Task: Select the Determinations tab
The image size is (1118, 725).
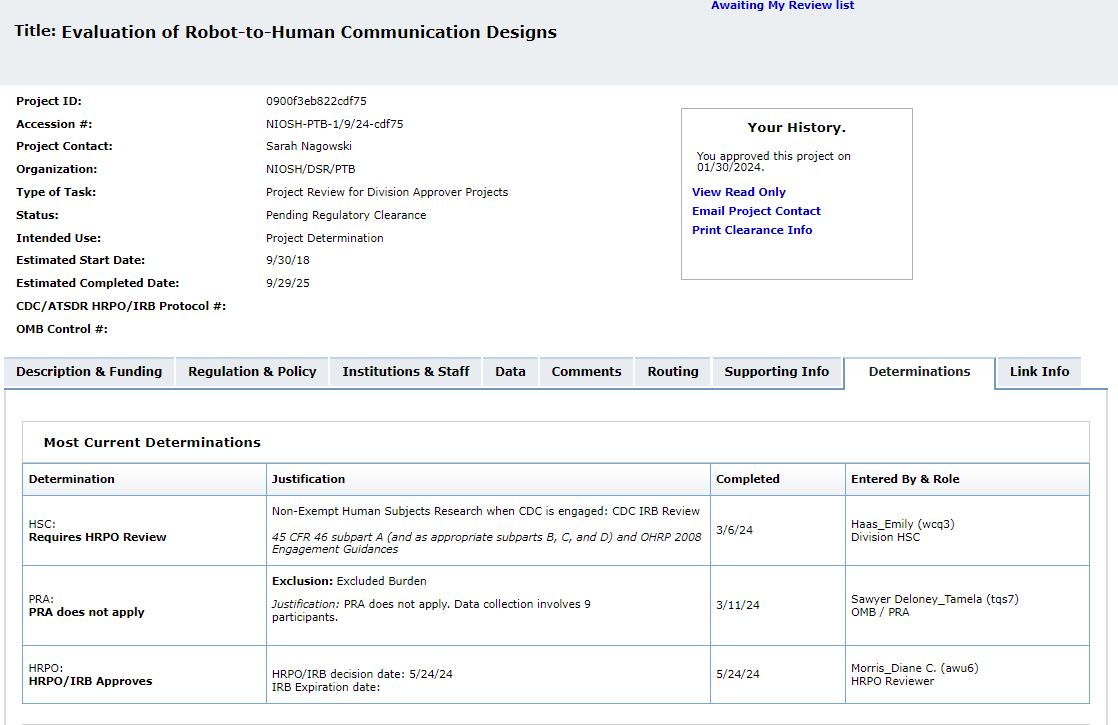Action: (x=919, y=372)
